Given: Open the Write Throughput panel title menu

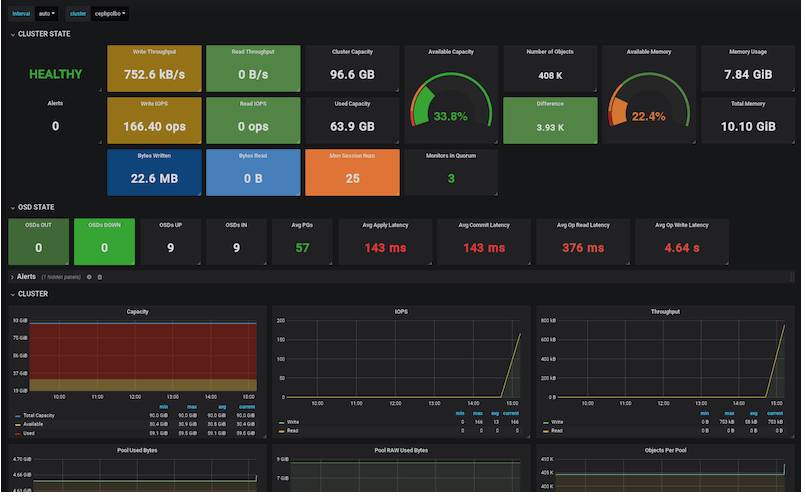Looking at the screenshot, I should pos(153,51).
